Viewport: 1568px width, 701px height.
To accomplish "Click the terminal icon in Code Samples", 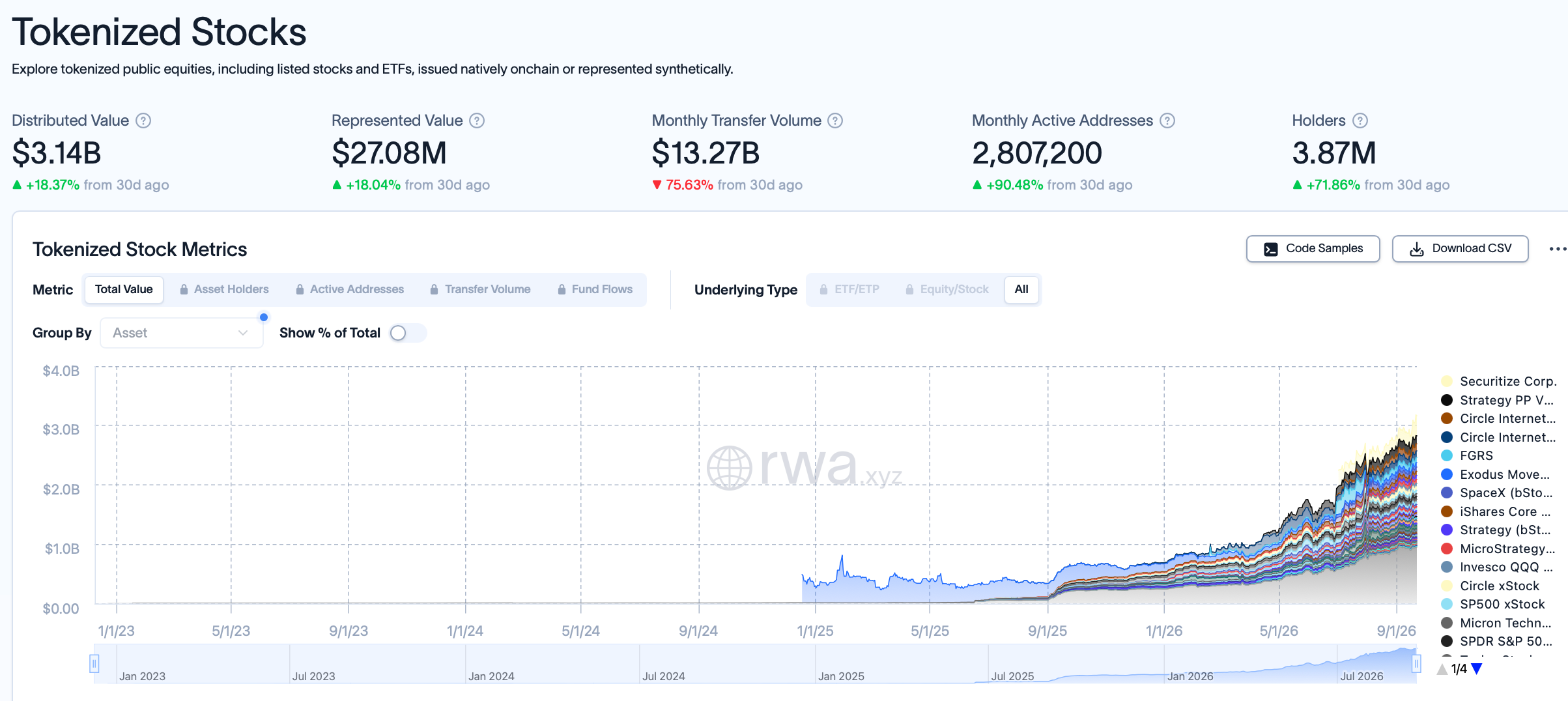I will coord(1270,249).
